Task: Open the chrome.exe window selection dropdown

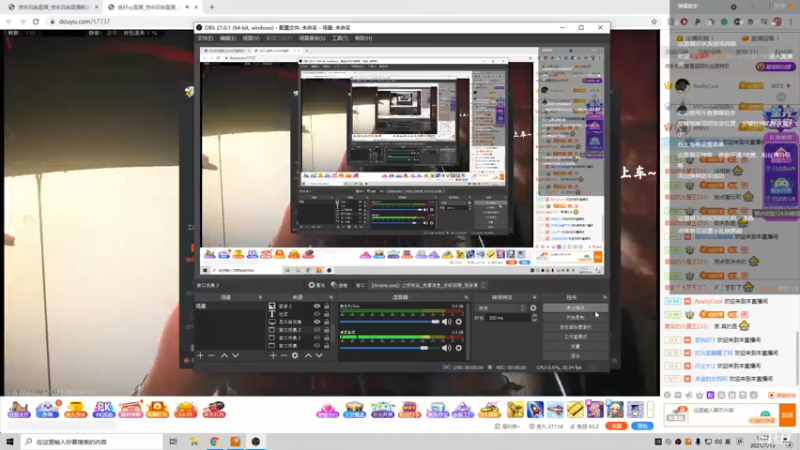Action: click(428, 285)
